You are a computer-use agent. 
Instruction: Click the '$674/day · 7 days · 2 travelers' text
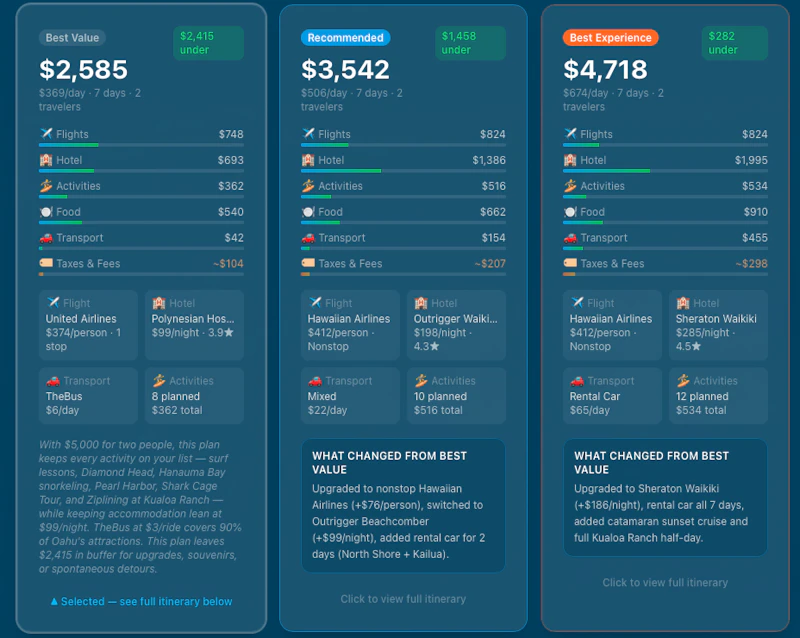613,100
